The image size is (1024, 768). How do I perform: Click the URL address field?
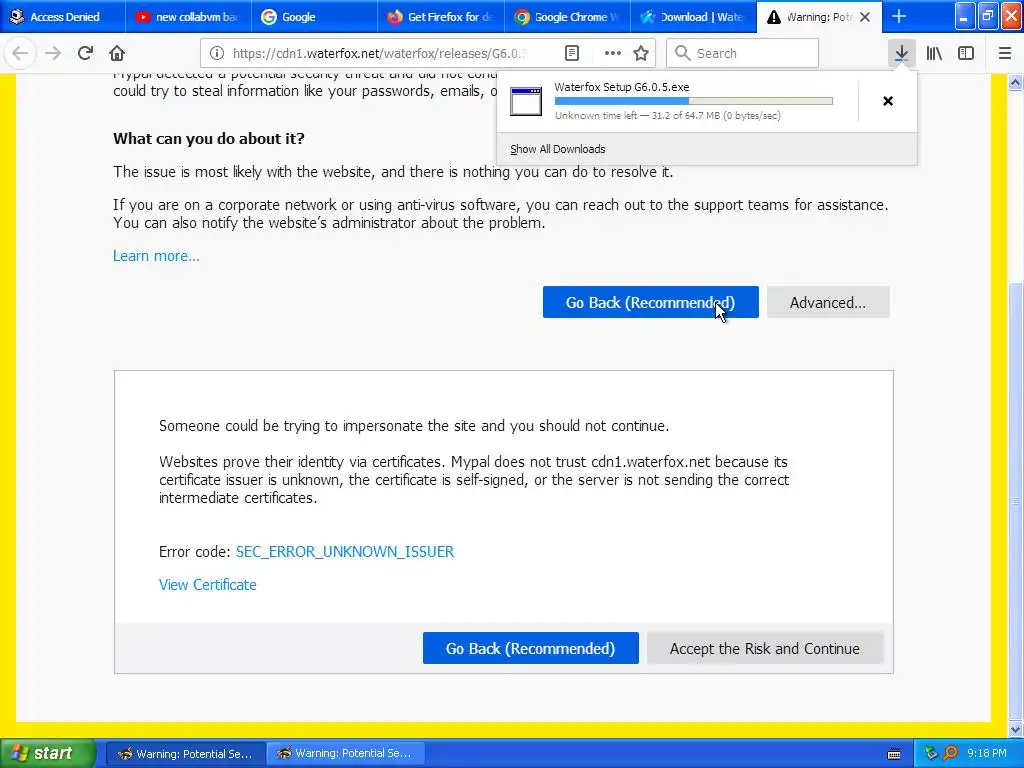tap(380, 53)
